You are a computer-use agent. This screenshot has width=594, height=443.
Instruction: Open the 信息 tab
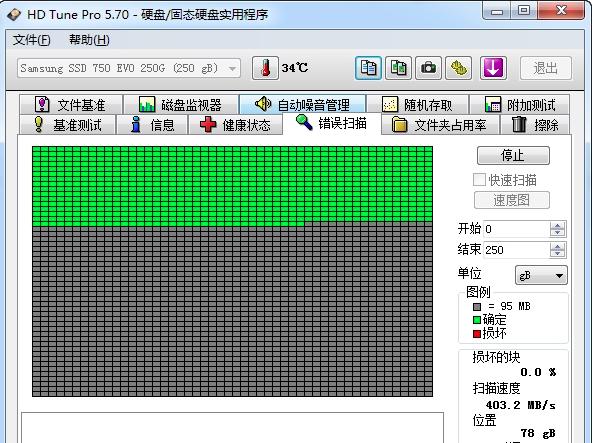coord(152,124)
